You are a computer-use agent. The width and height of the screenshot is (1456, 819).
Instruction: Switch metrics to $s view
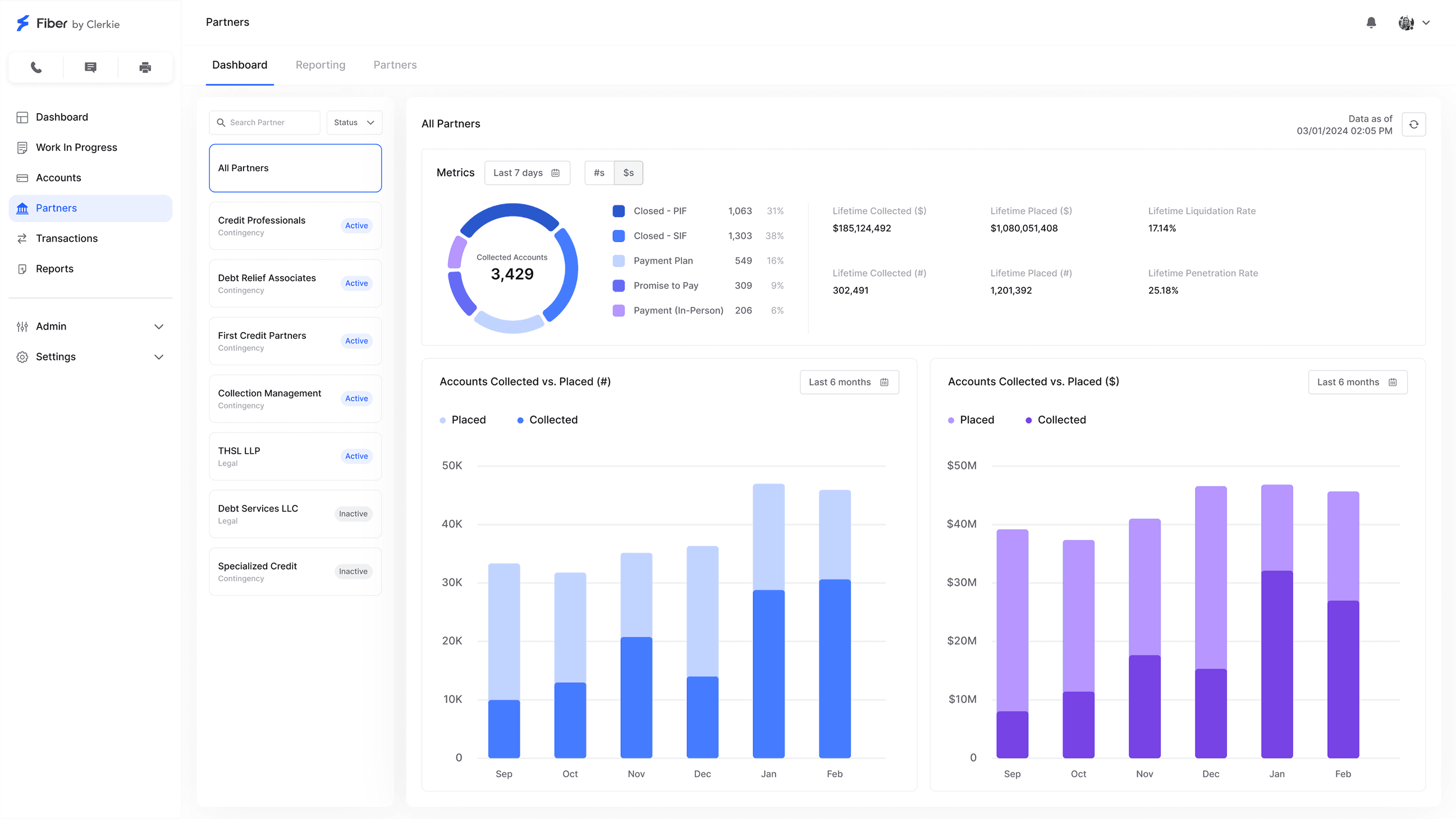629,173
